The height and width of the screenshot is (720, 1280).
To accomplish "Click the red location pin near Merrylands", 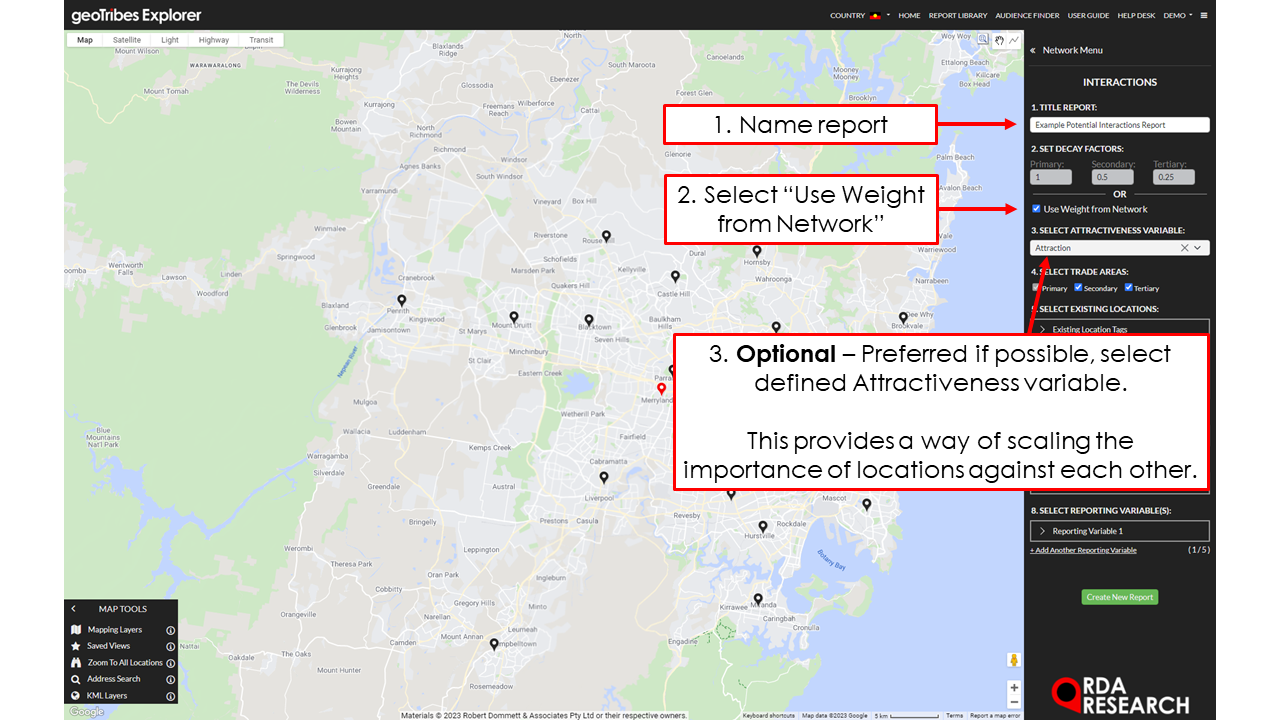I will click(x=661, y=389).
